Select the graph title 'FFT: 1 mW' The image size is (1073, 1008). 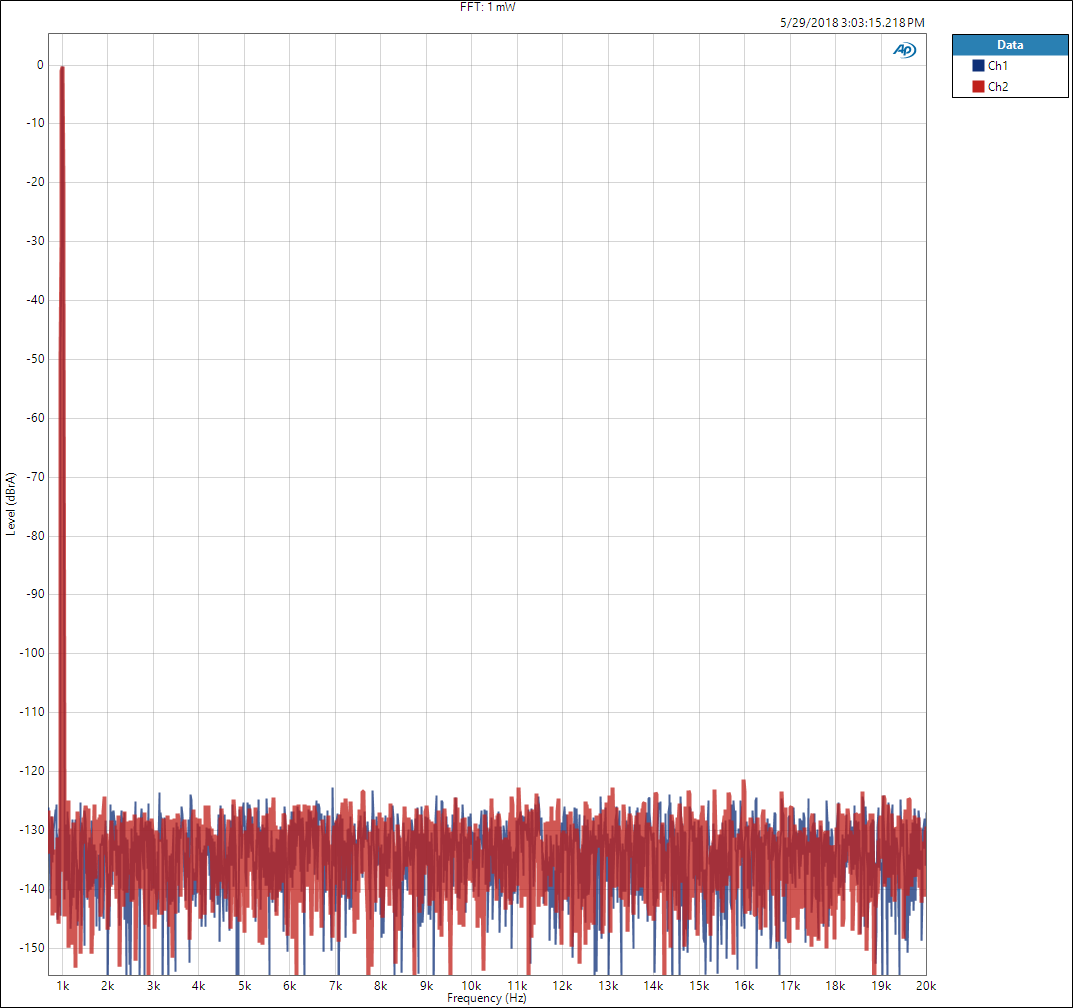[x=487, y=7]
